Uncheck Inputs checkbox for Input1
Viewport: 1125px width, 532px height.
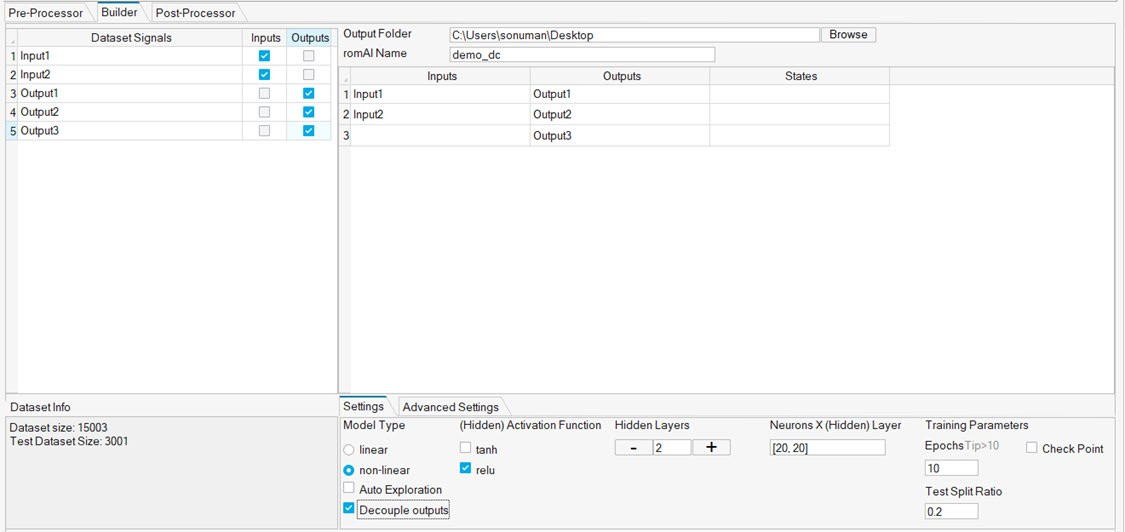(x=264, y=56)
